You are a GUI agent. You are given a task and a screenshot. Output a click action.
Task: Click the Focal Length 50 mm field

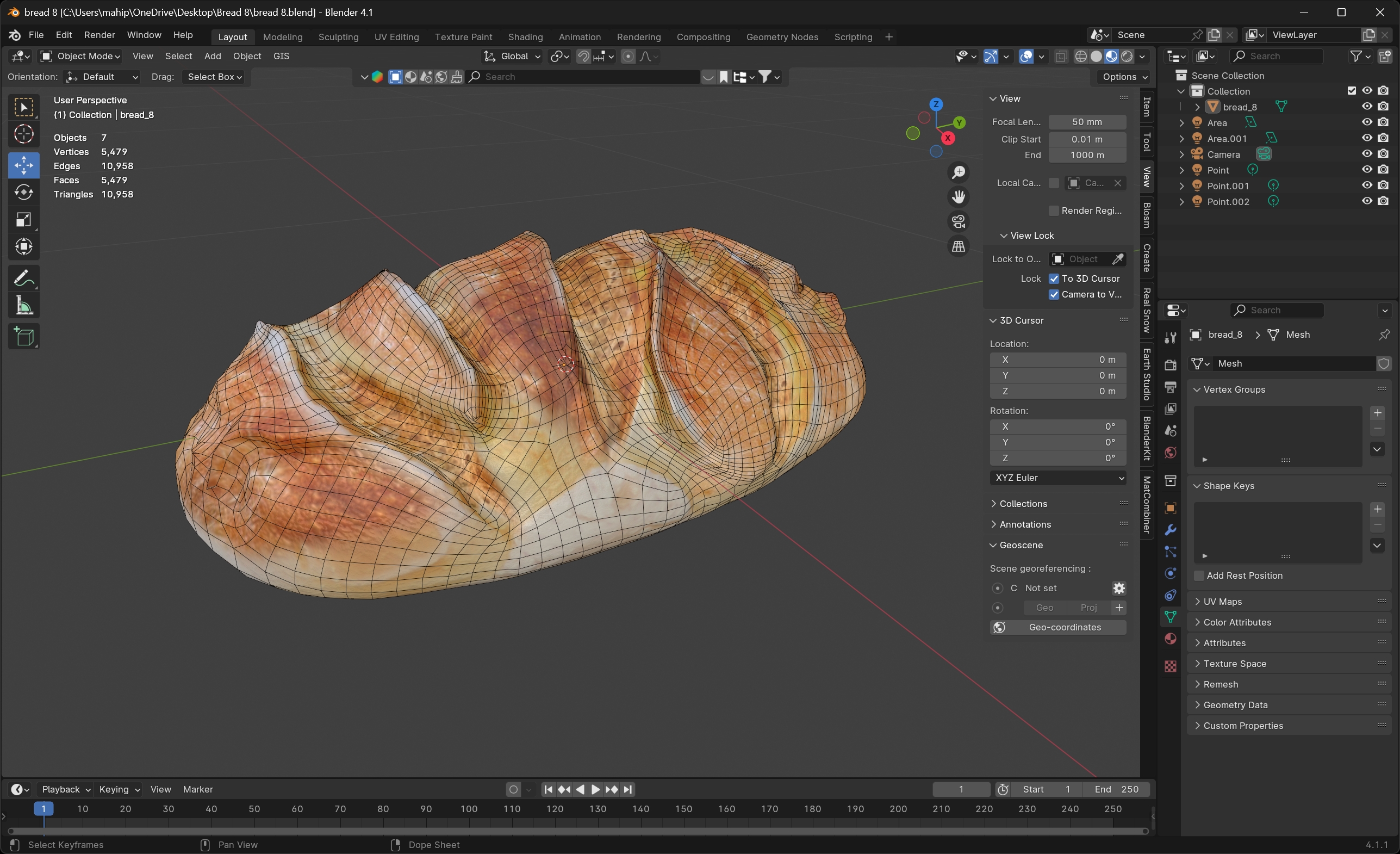[x=1086, y=122]
